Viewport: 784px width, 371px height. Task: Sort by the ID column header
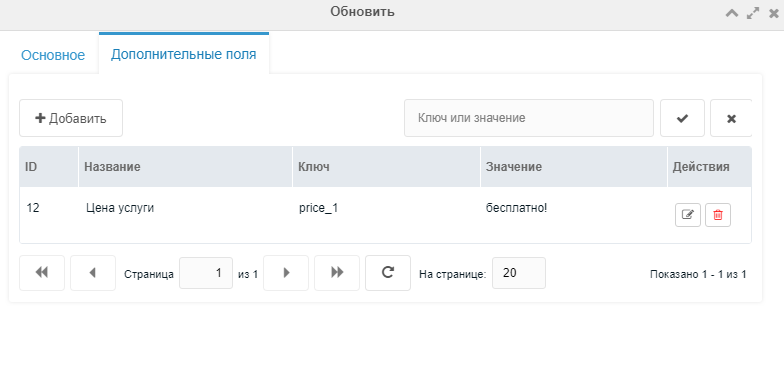(x=48, y=167)
